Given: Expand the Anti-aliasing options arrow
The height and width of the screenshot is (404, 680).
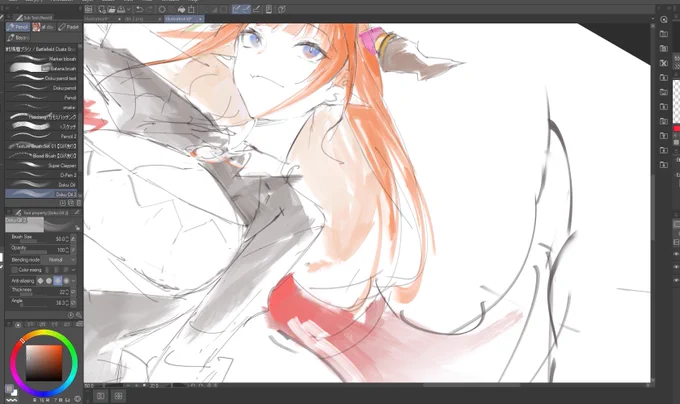Looking at the screenshot, I should (x=74, y=281).
